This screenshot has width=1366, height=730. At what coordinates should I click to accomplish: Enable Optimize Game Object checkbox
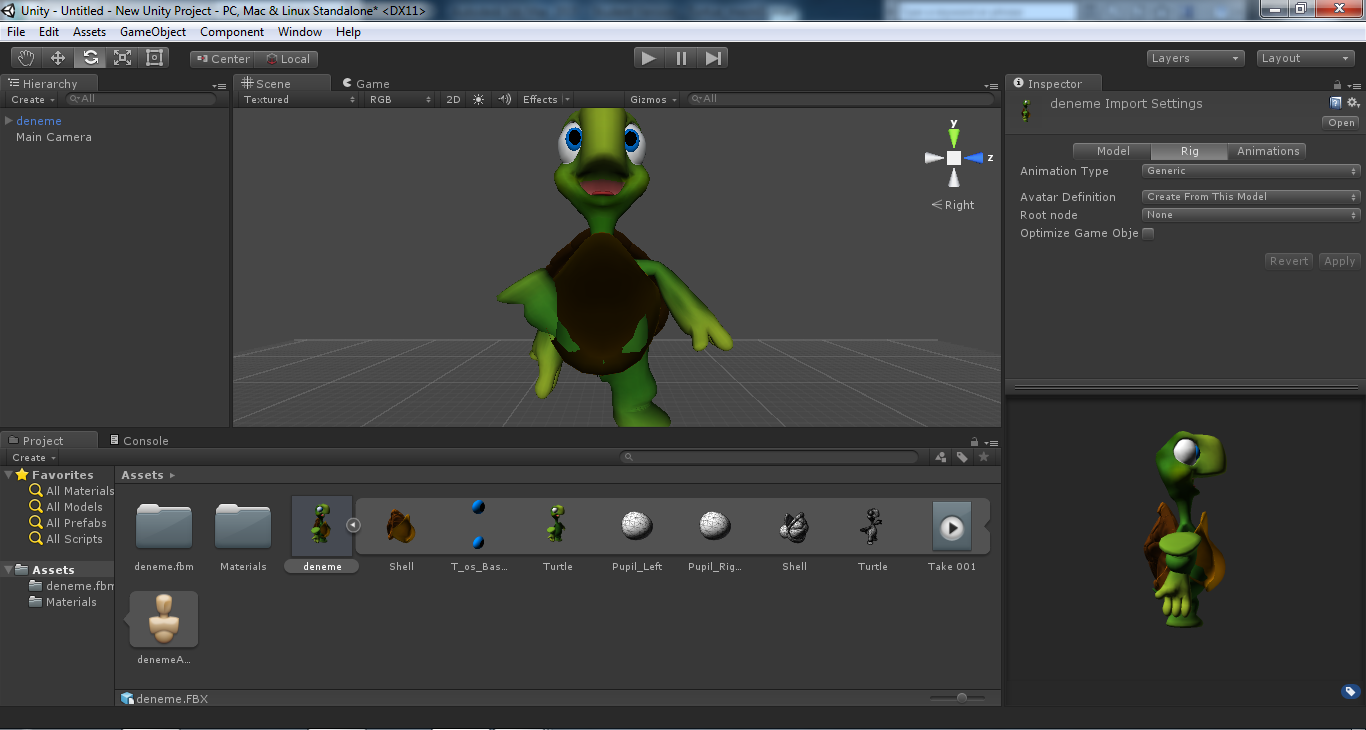[1148, 233]
